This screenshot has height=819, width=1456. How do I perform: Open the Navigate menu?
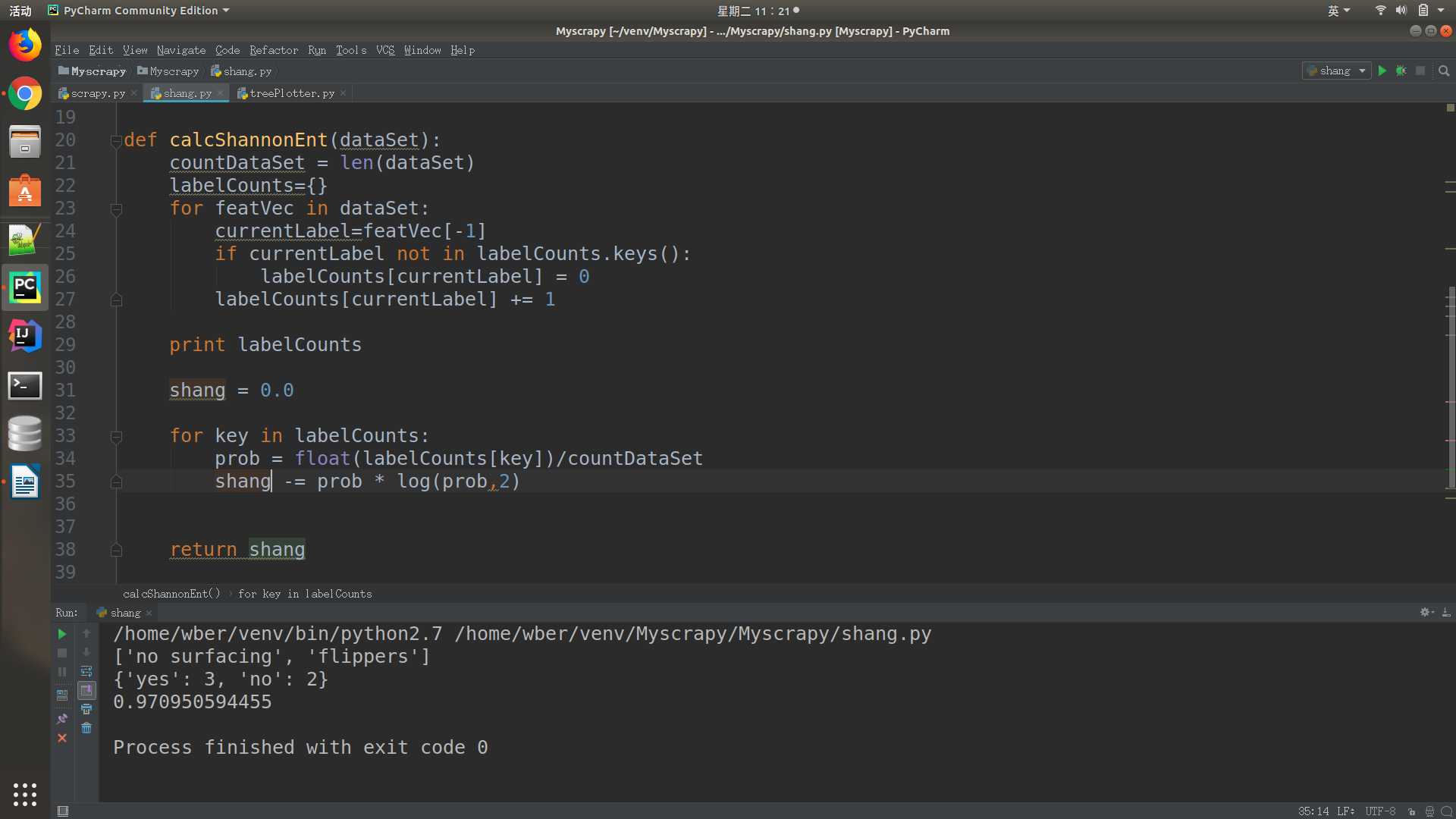(181, 50)
